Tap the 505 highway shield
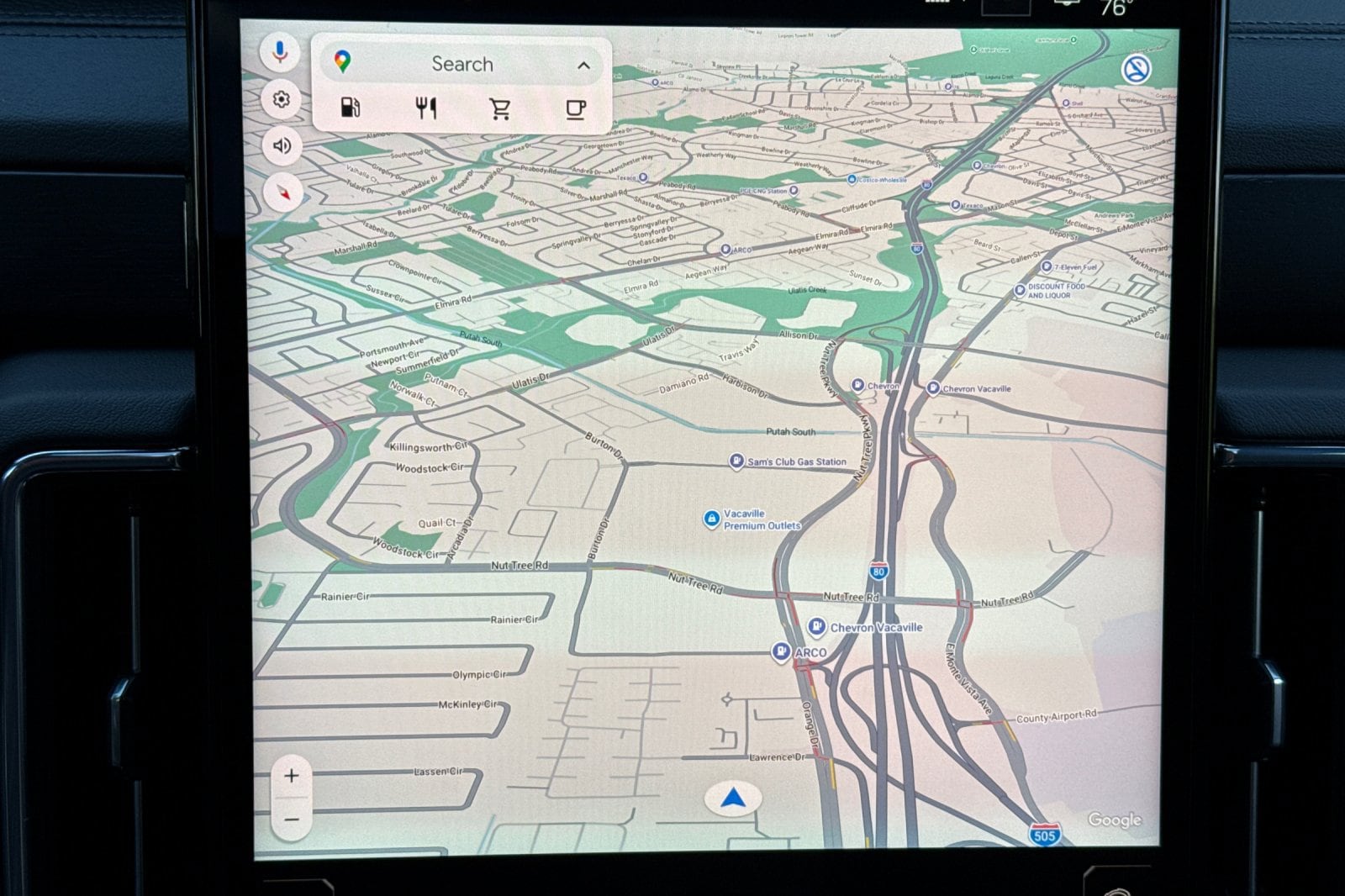Viewport: 1345px width, 896px height. pyautogui.click(x=1044, y=835)
